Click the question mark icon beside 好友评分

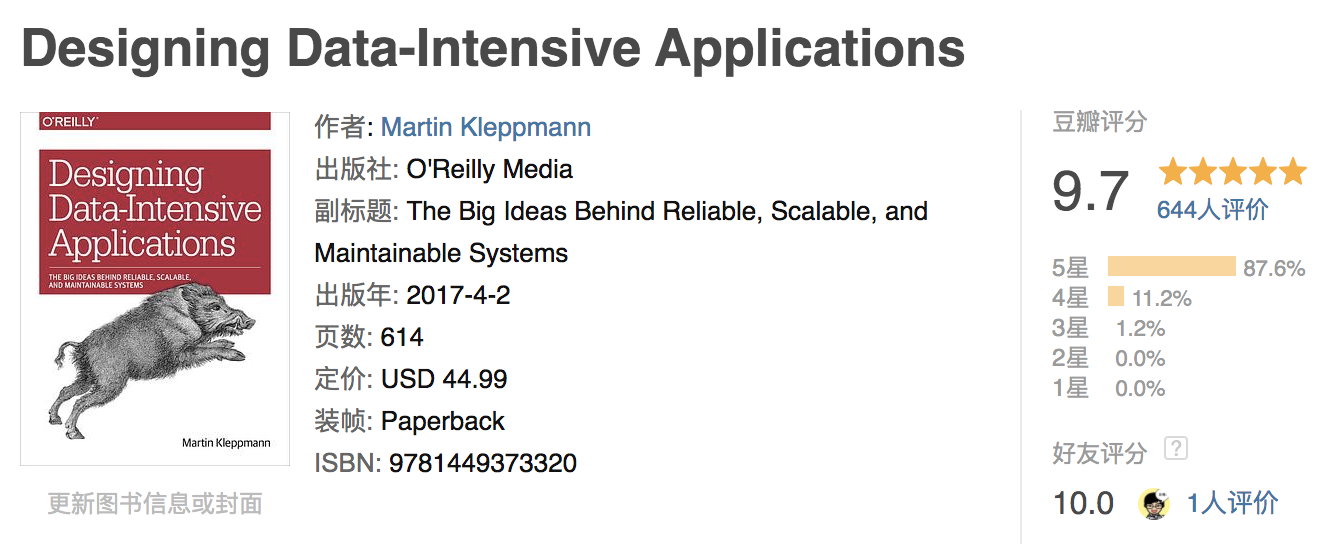1176,449
